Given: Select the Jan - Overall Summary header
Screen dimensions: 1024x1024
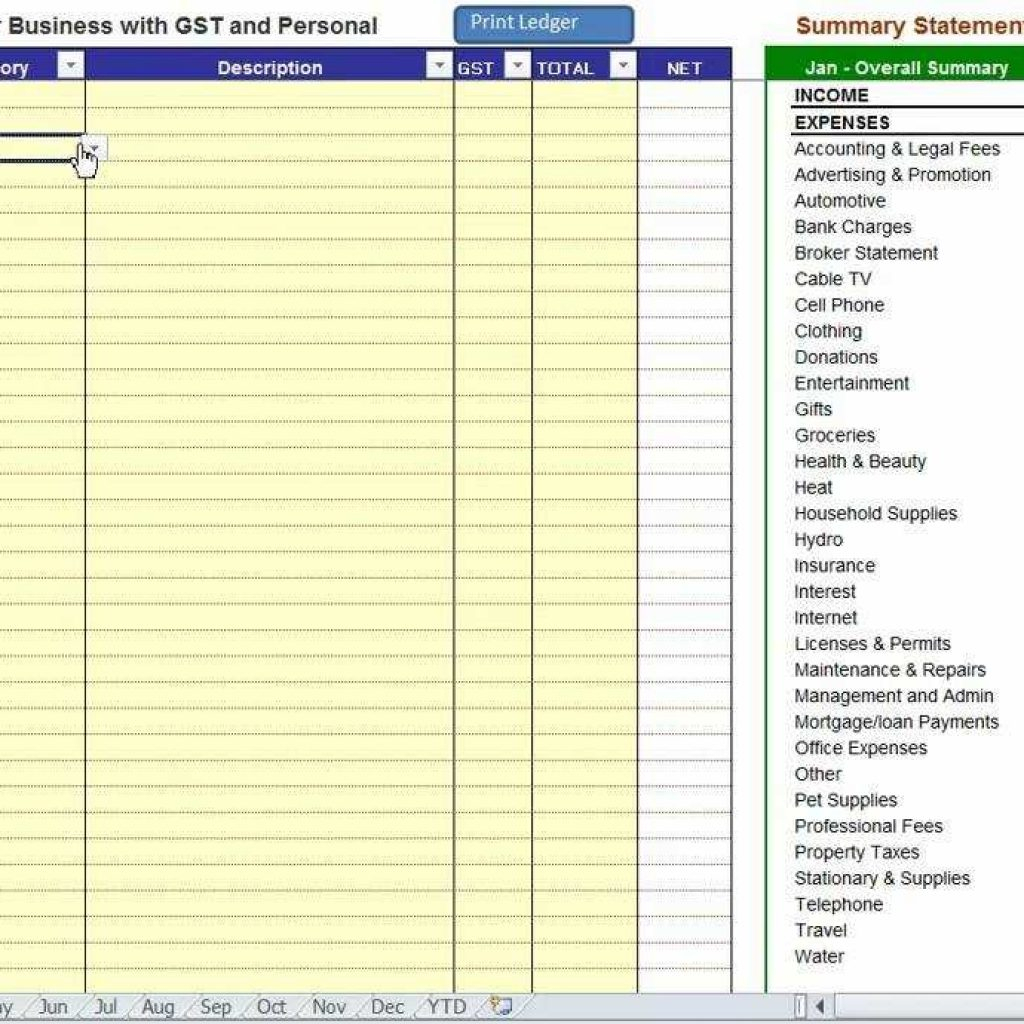Looking at the screenshot, I should click(906, 67).
